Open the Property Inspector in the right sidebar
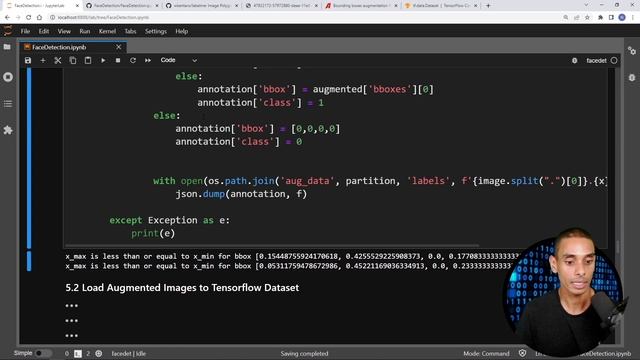 (632, 51)
